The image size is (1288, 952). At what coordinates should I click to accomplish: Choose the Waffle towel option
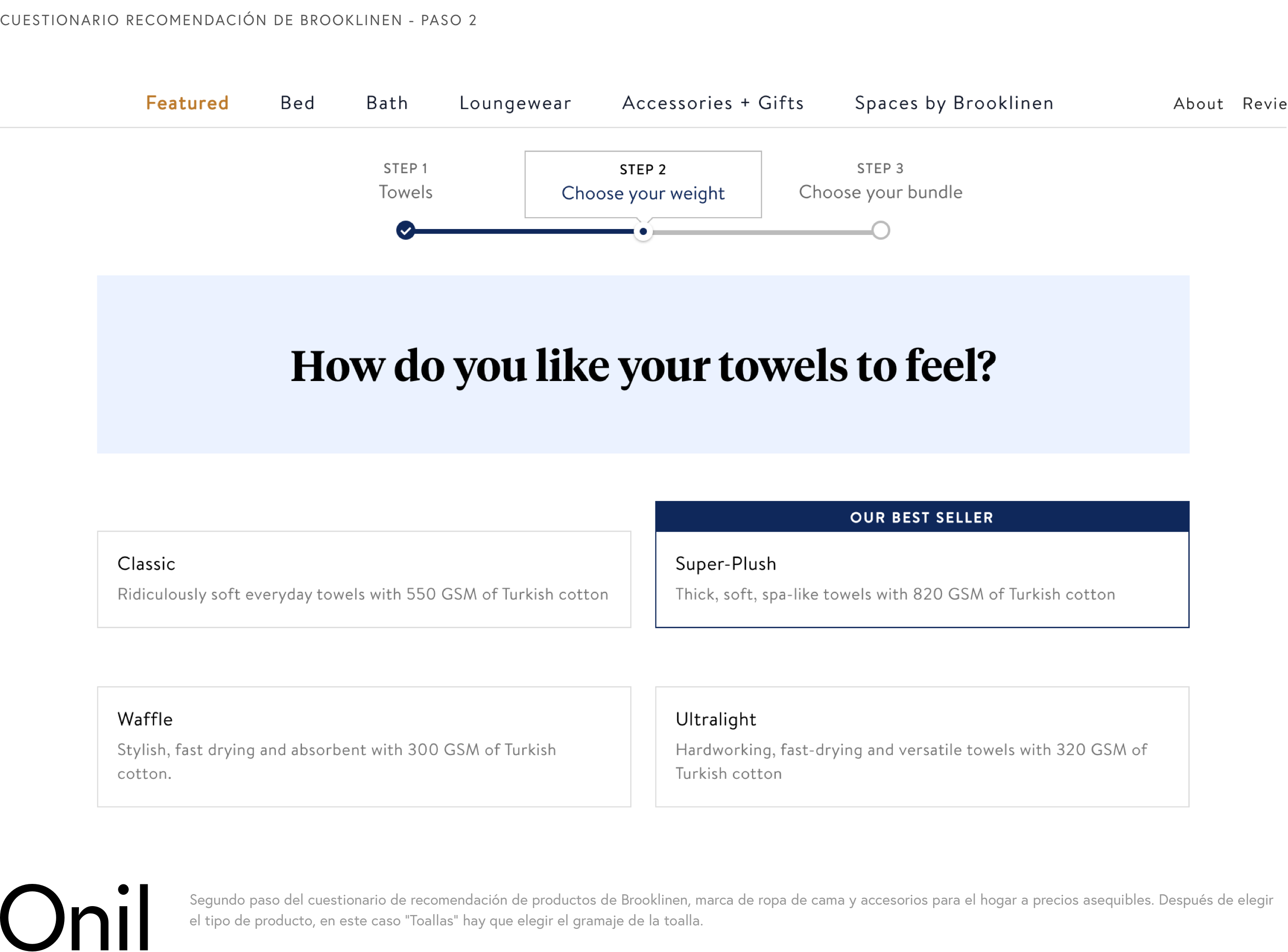(364, 746)
